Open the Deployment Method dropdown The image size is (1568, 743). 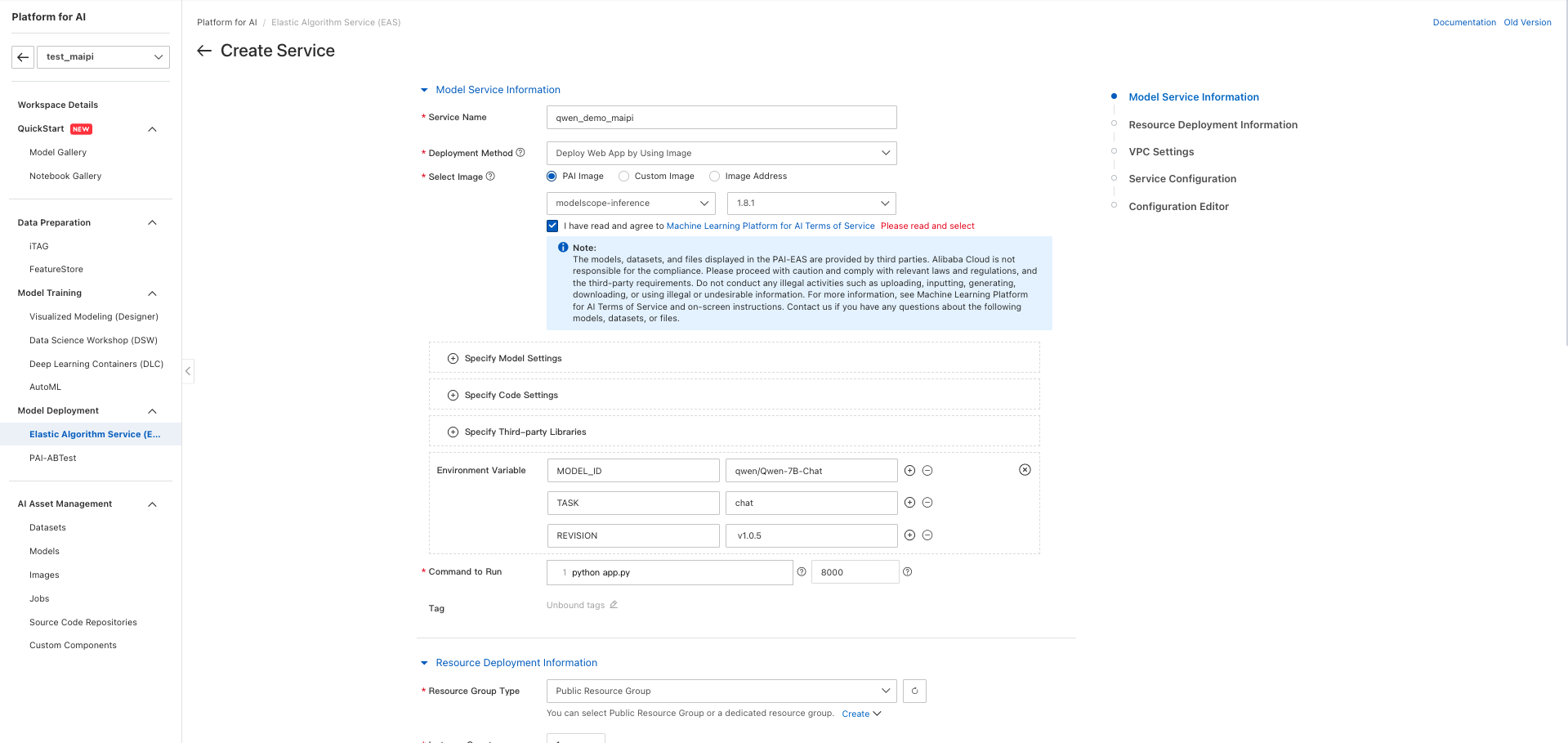pyautogui.click(x=721, y=154)
